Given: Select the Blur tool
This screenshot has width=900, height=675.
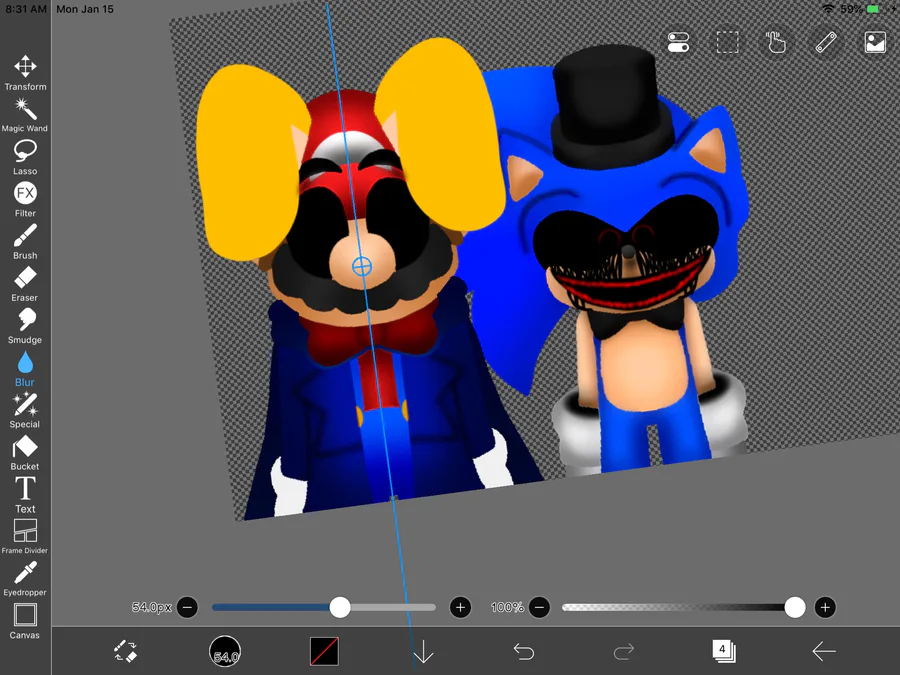Looking at the screenshot, I should pyautogui.click(x=25, y=368).
